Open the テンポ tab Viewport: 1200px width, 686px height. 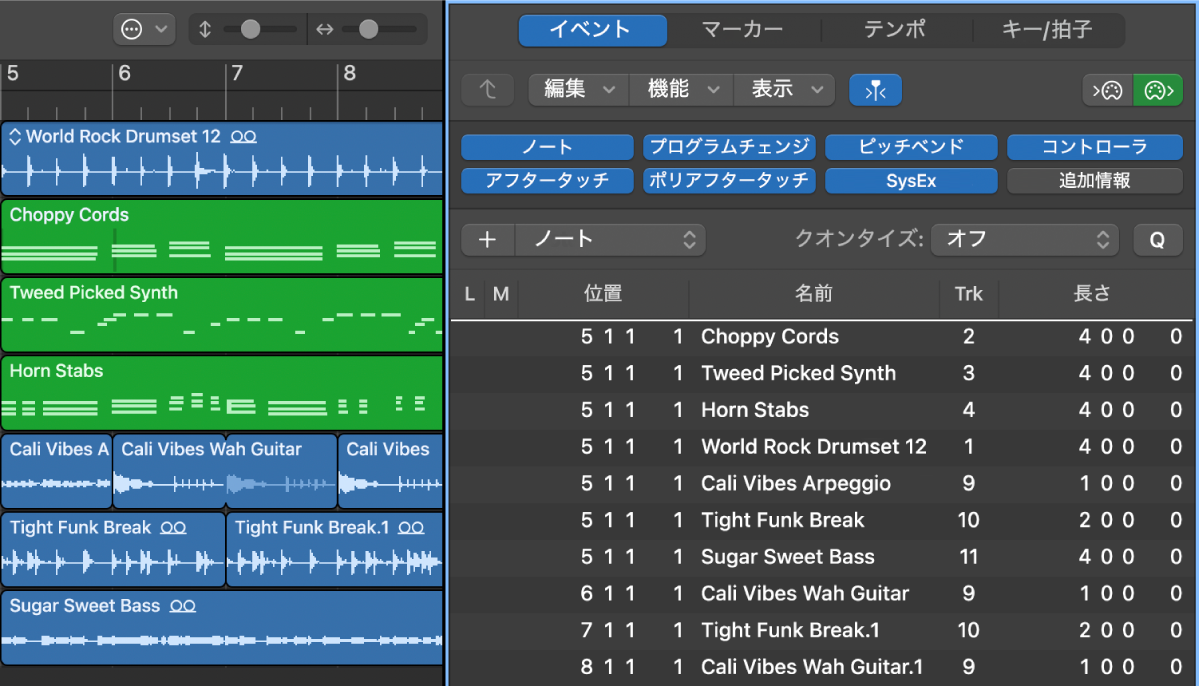[x=893, y=30]
